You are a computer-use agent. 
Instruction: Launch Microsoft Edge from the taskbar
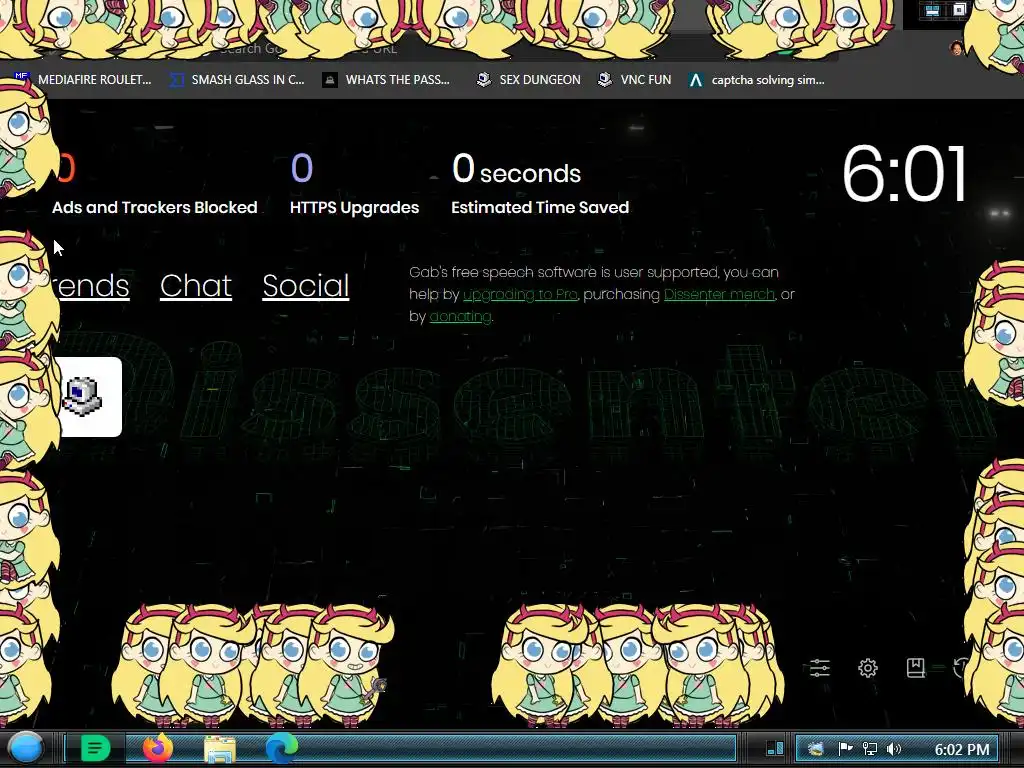point(281,748)
